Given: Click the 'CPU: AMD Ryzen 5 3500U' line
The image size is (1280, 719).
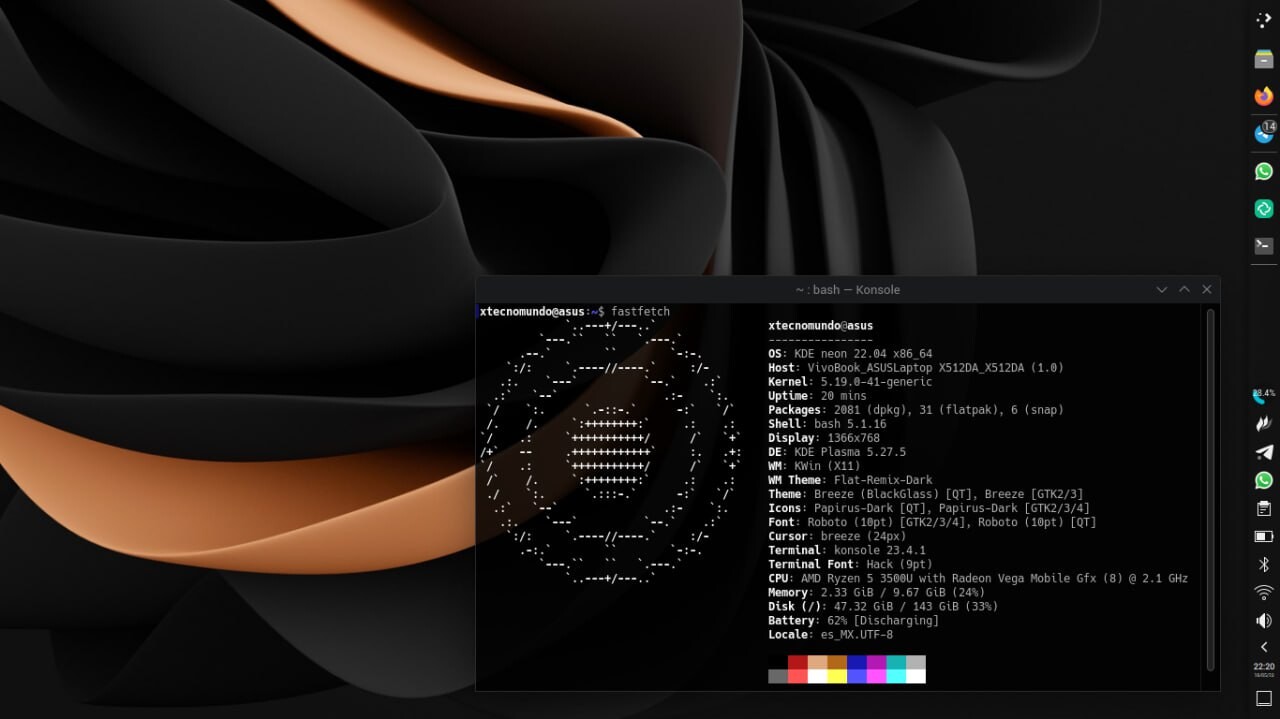Looking at the screenshot, I should pyautogui.click(x=978, y=578).
